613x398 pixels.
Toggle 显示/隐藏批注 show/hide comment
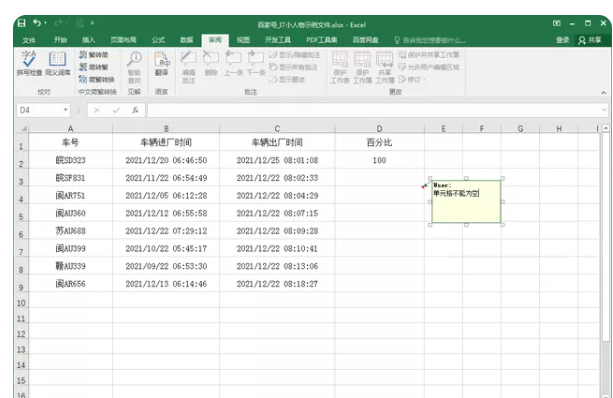pos(294,55)
